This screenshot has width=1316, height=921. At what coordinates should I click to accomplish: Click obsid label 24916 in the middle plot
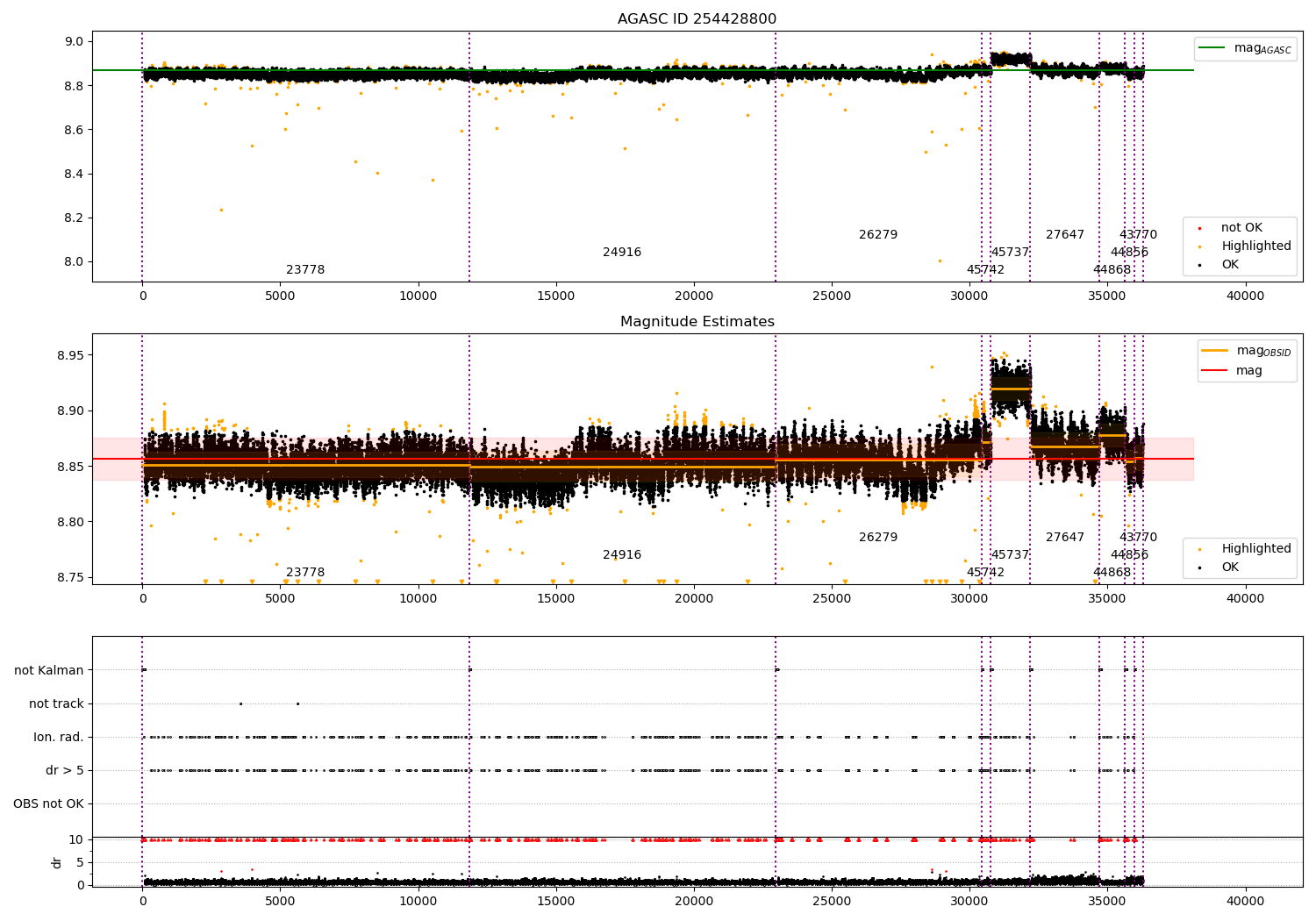click(x=622, y=555)
